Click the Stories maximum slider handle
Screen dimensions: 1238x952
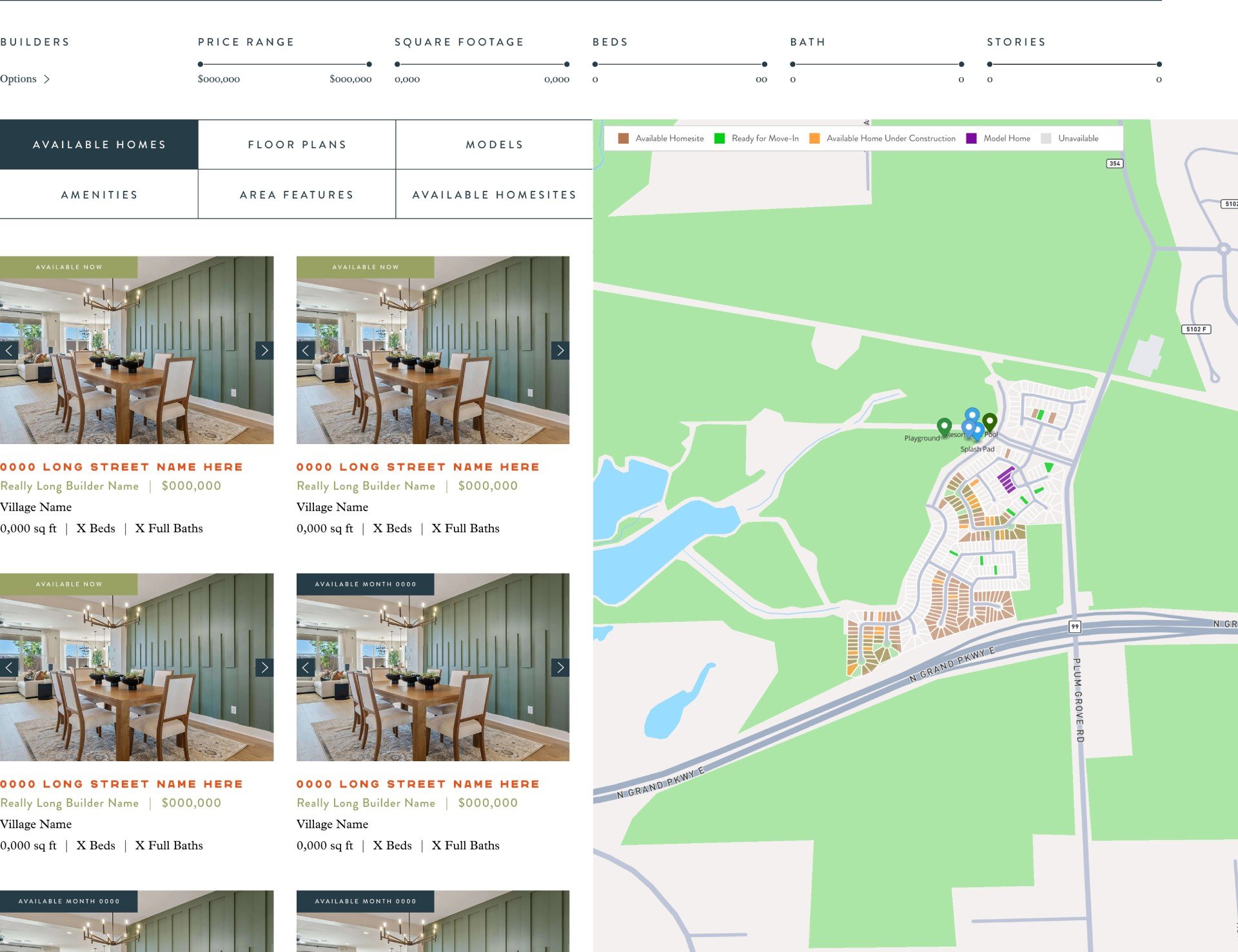click(1159, 64)
